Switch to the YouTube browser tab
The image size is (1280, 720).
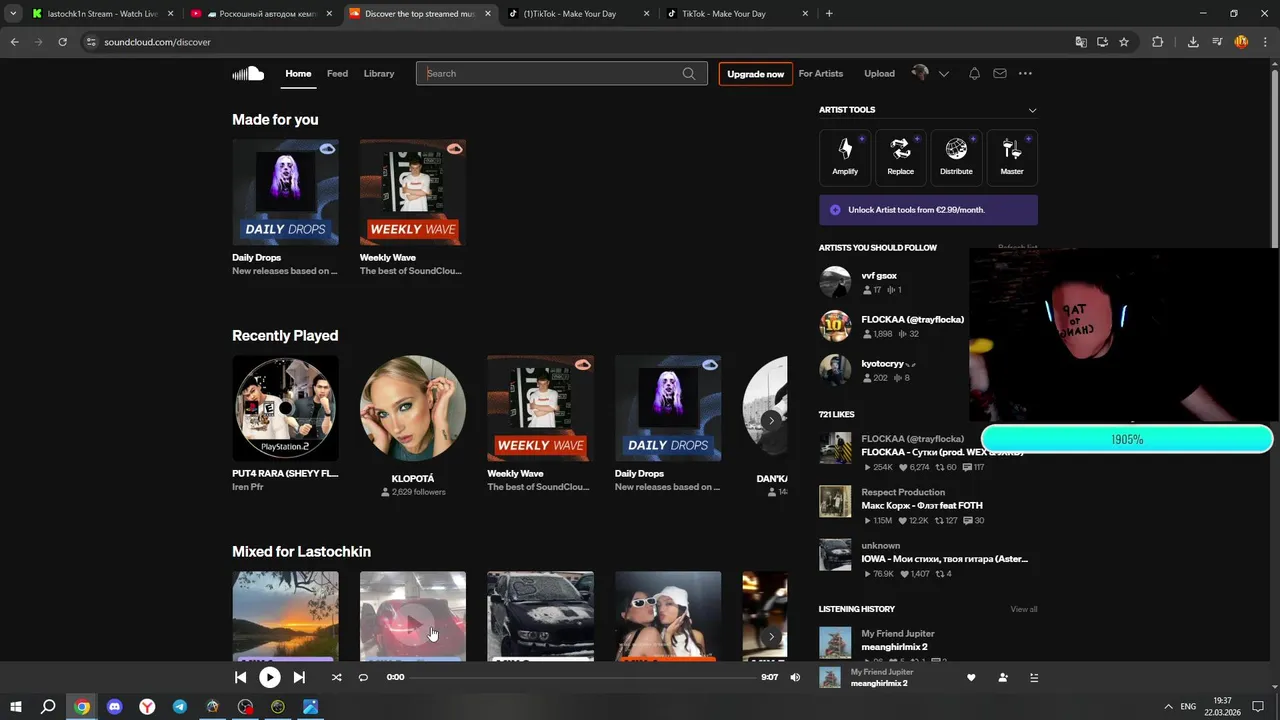pos(261,14)
